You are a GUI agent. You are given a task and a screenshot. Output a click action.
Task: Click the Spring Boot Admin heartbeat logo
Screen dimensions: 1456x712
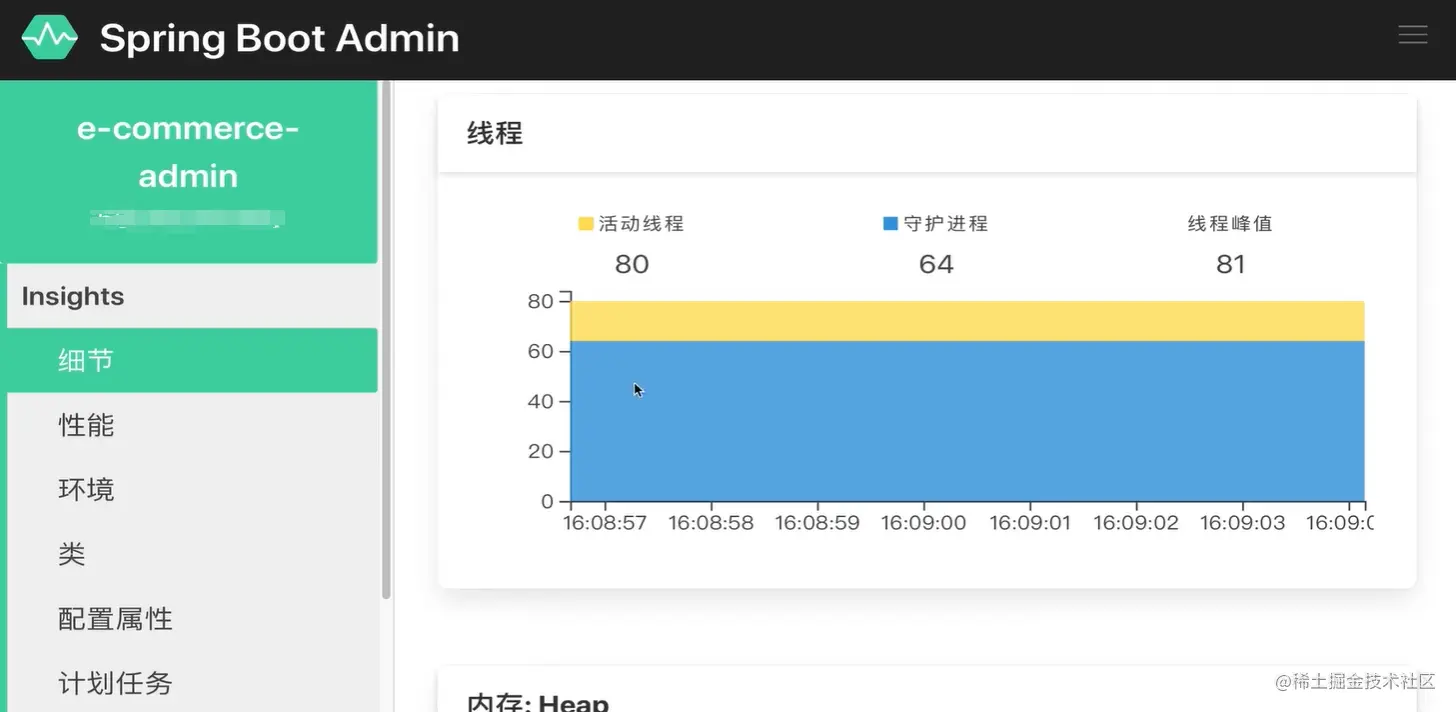click(49, 37)
